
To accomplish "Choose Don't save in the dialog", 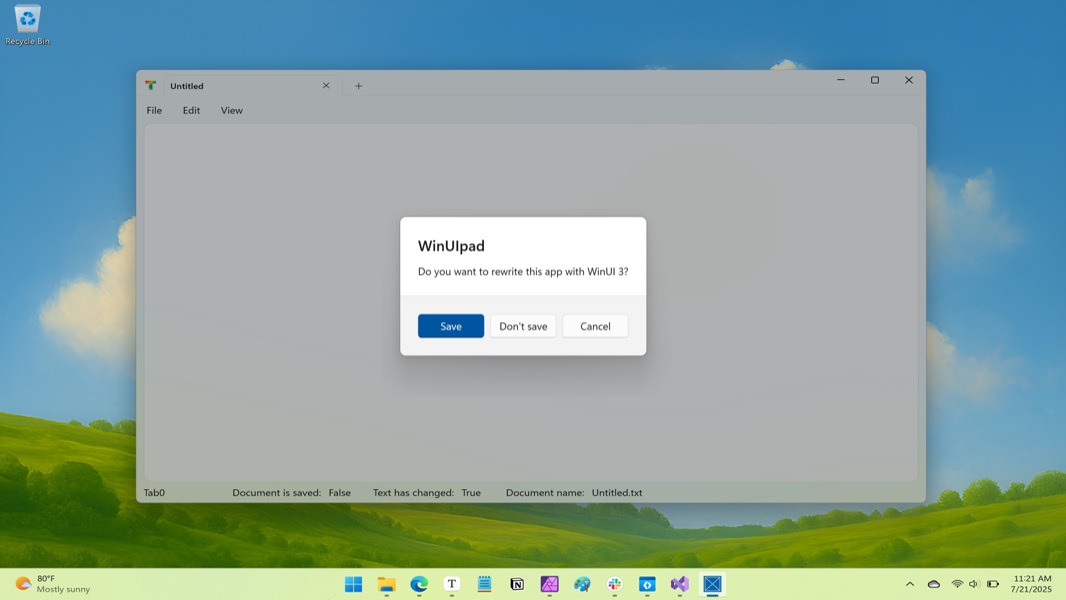I will [523, 326].
